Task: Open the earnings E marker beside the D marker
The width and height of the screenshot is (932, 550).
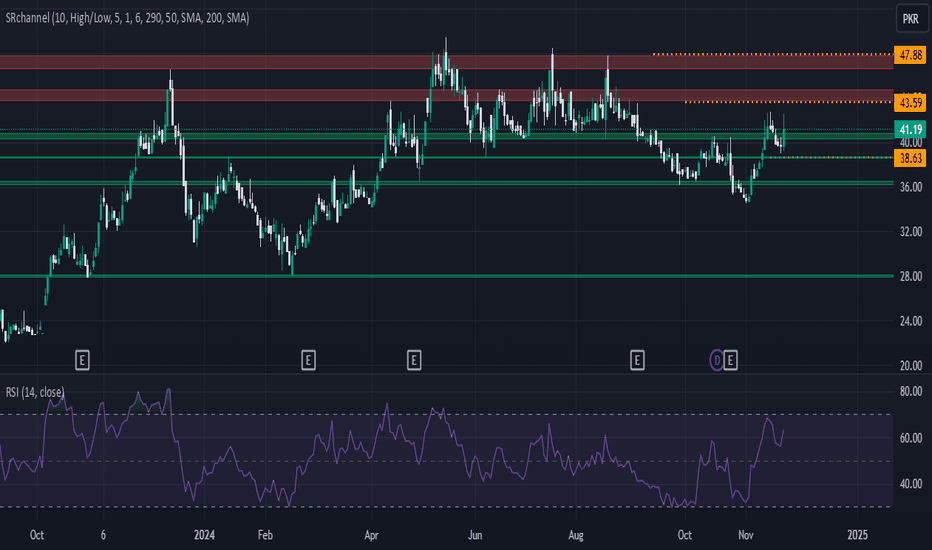Action: coord(731,360)
